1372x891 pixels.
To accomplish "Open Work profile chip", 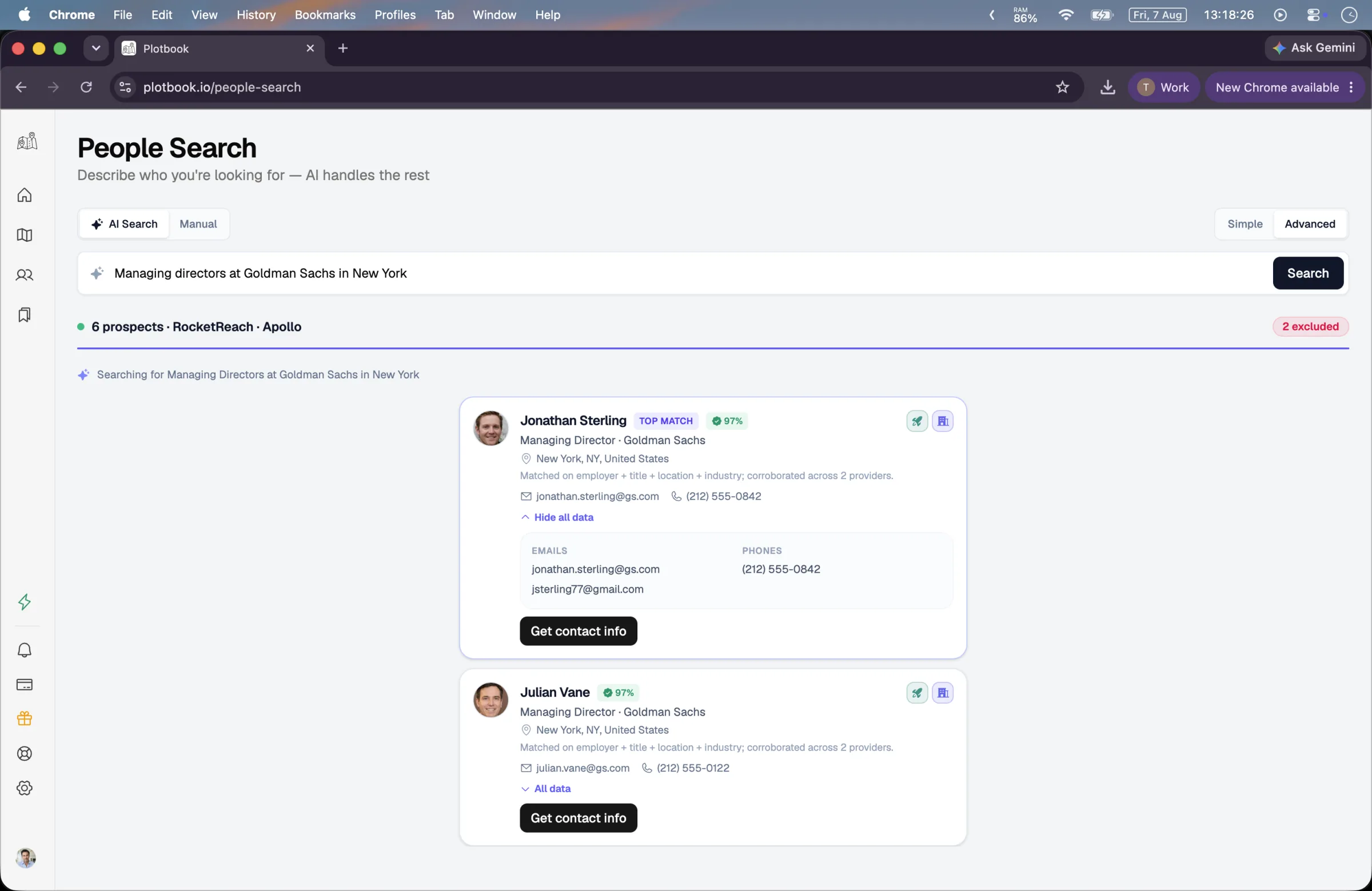I will 1163,87.
